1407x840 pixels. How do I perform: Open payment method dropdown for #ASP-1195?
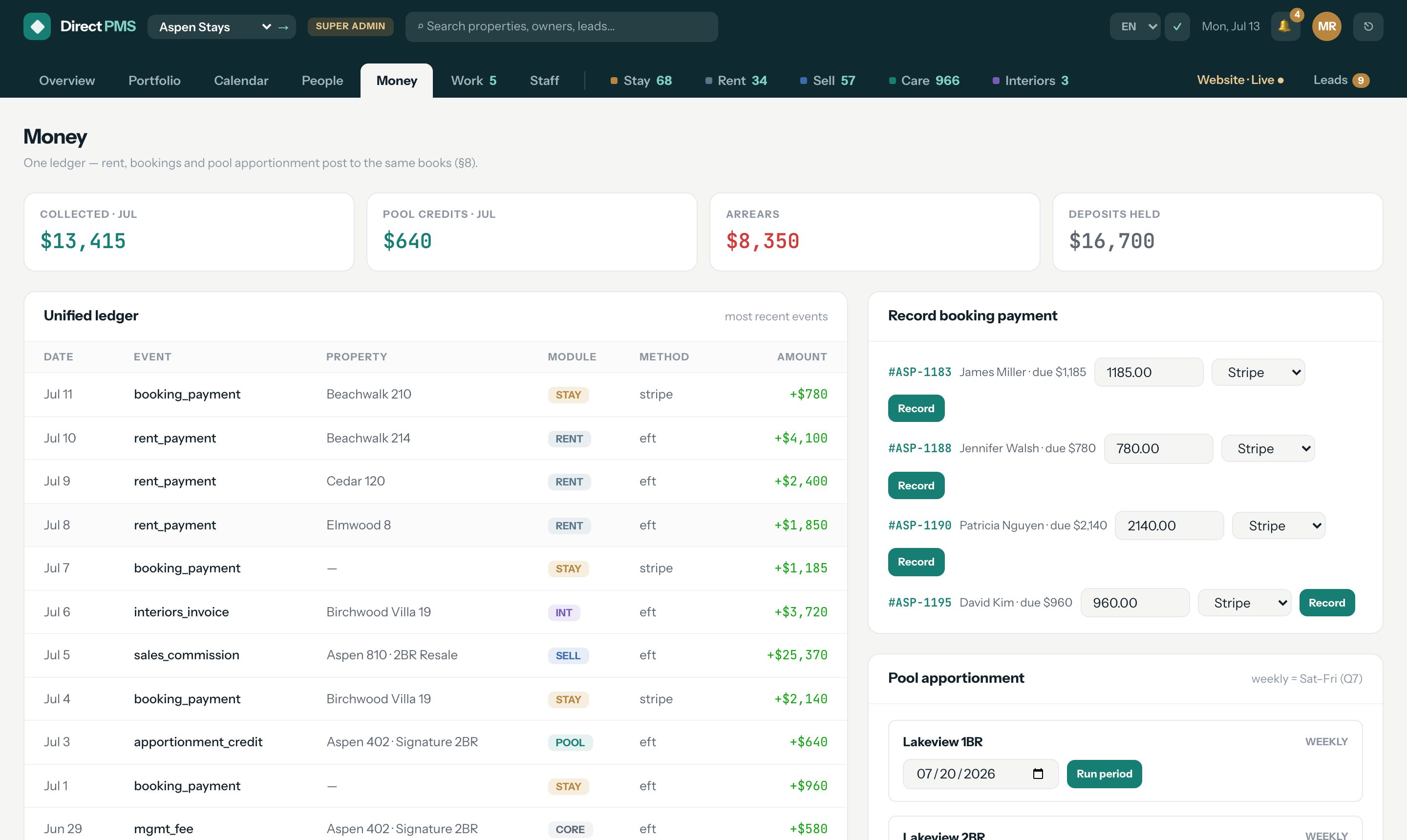click(1244, 603)
